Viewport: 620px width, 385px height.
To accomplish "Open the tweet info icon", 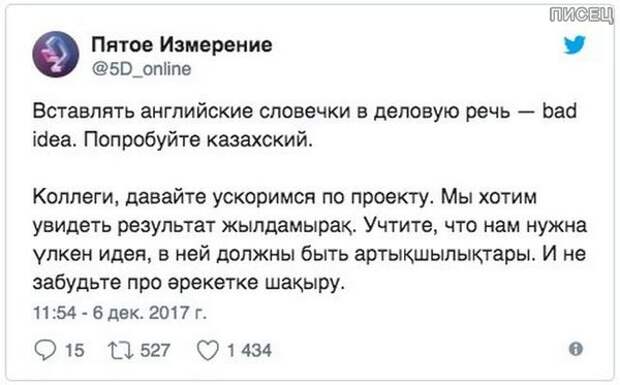I will (x=576, y=349).
